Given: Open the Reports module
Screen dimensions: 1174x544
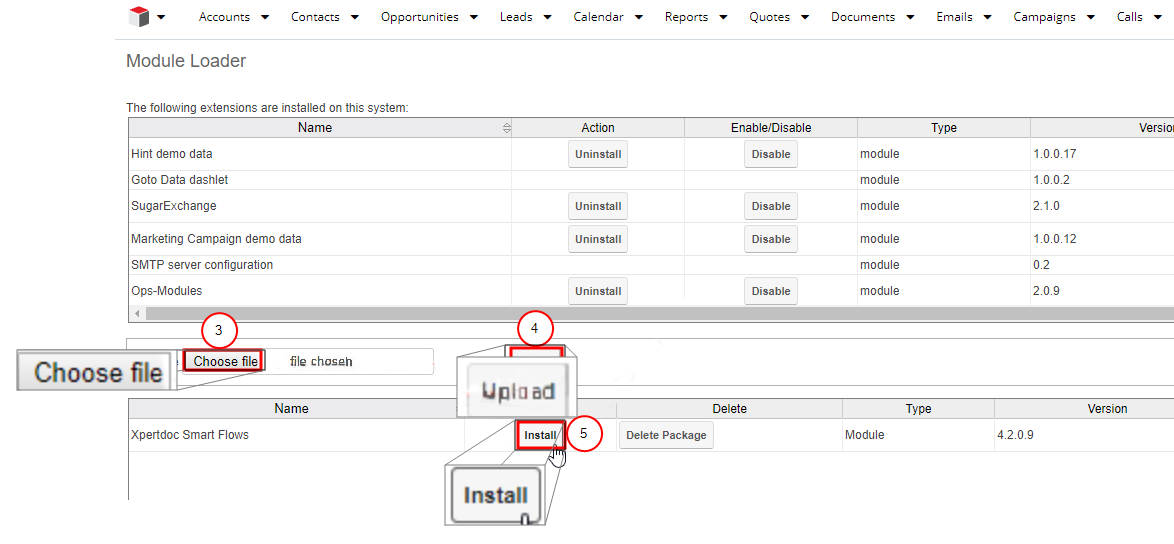Looking at the screenshot, I should [x=687, y=16].
